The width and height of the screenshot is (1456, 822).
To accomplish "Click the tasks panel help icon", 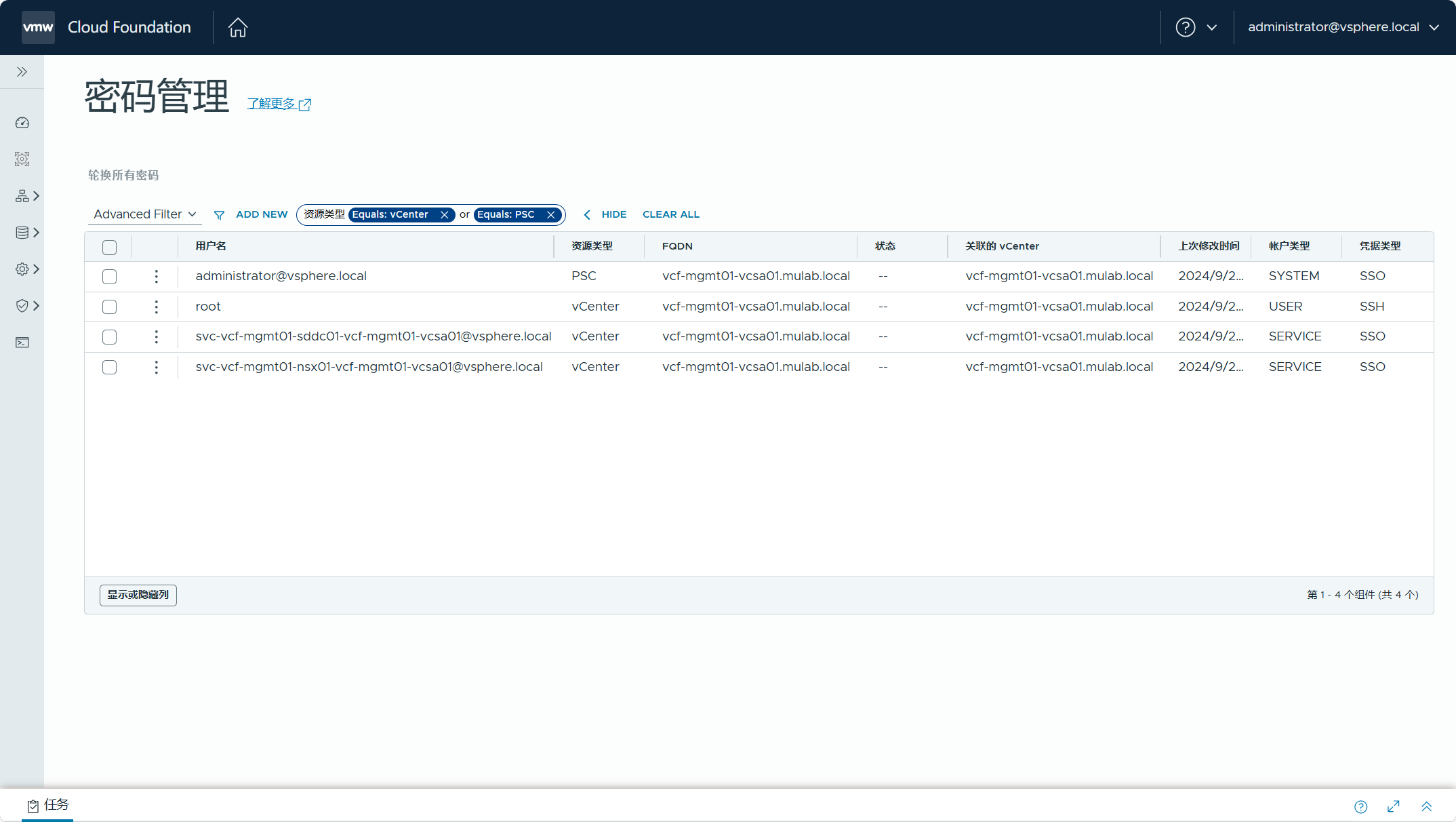I will (x=1361, y=806).
